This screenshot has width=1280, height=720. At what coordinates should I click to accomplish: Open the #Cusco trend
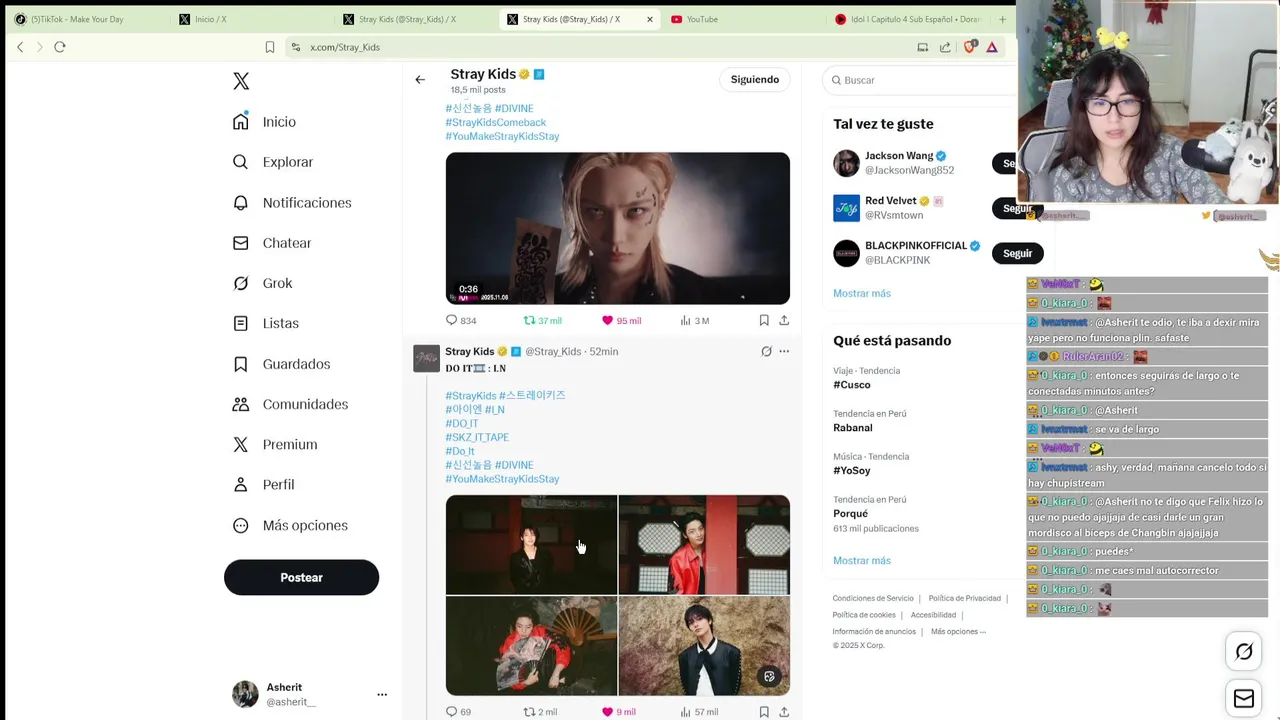point(852,384)
